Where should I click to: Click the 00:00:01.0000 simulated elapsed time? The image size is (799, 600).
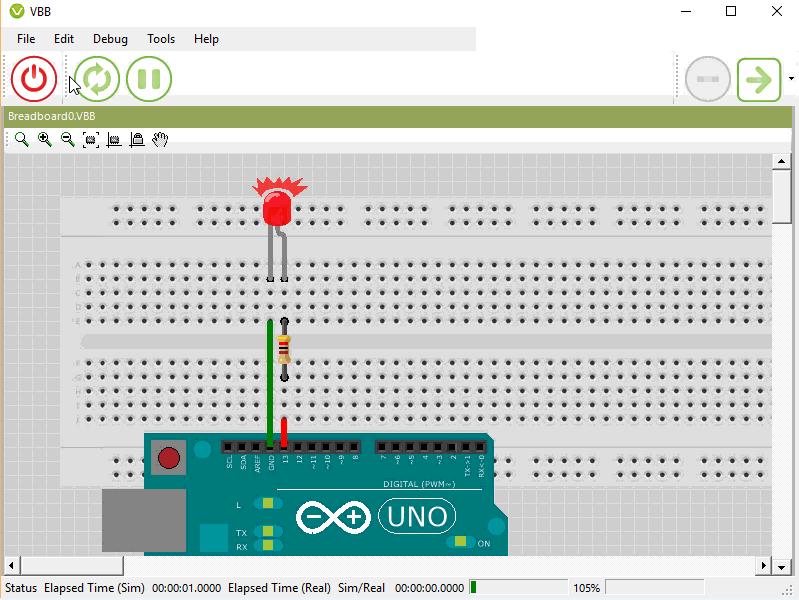[x=187, y=588]
